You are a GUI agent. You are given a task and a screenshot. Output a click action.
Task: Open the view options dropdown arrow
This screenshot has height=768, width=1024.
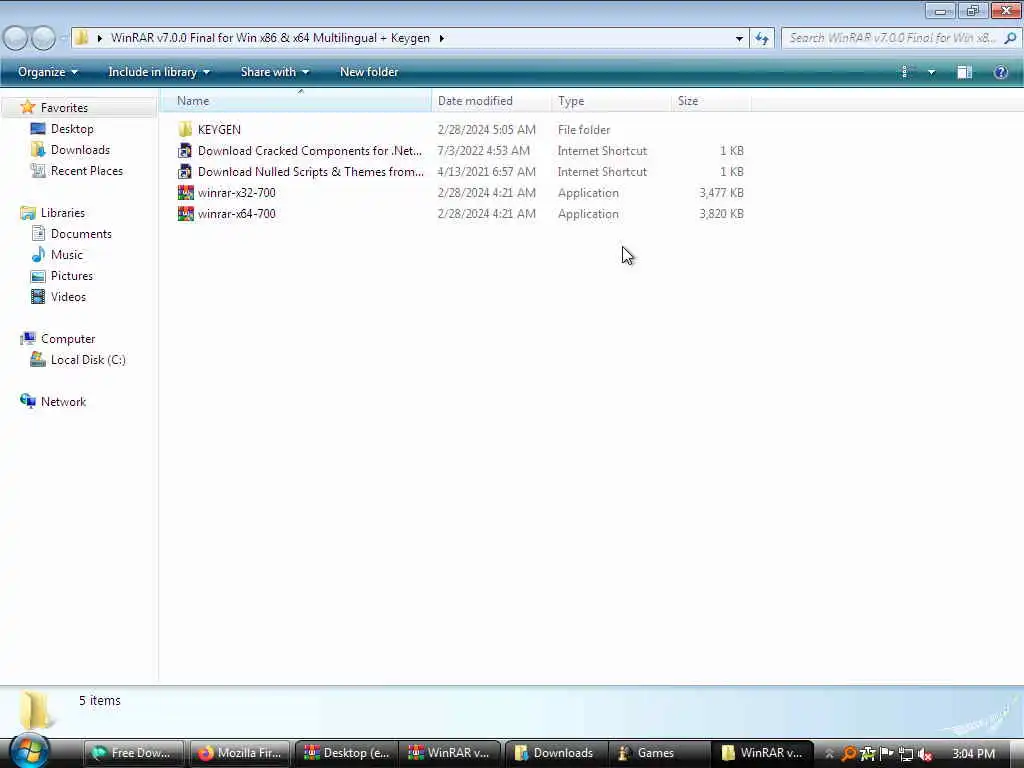(x=931, y=72)
